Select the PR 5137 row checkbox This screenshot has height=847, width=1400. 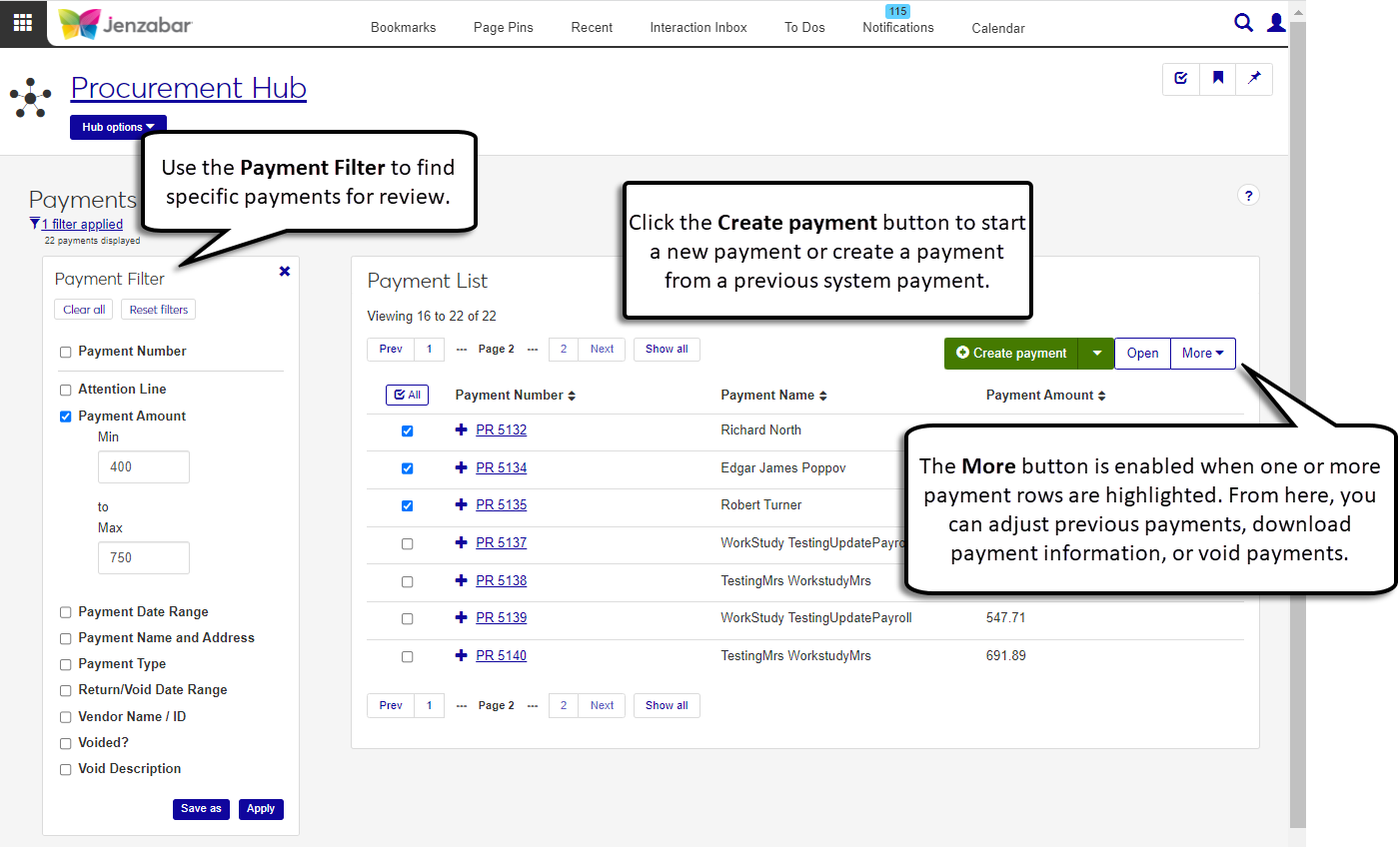pyautogui.click(x=407, y=543)
